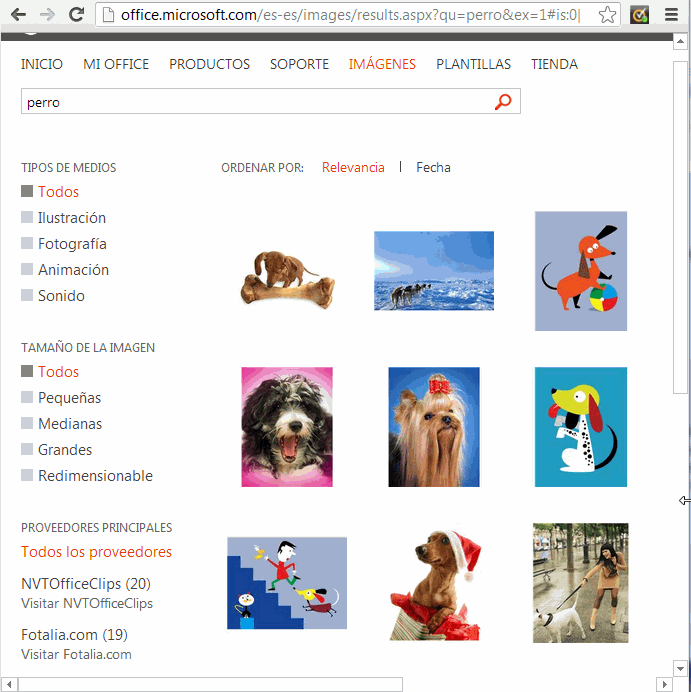Screen dimensions: 691x692
Task: Click Todos los proveedores link
Action: tap(96, 552)
